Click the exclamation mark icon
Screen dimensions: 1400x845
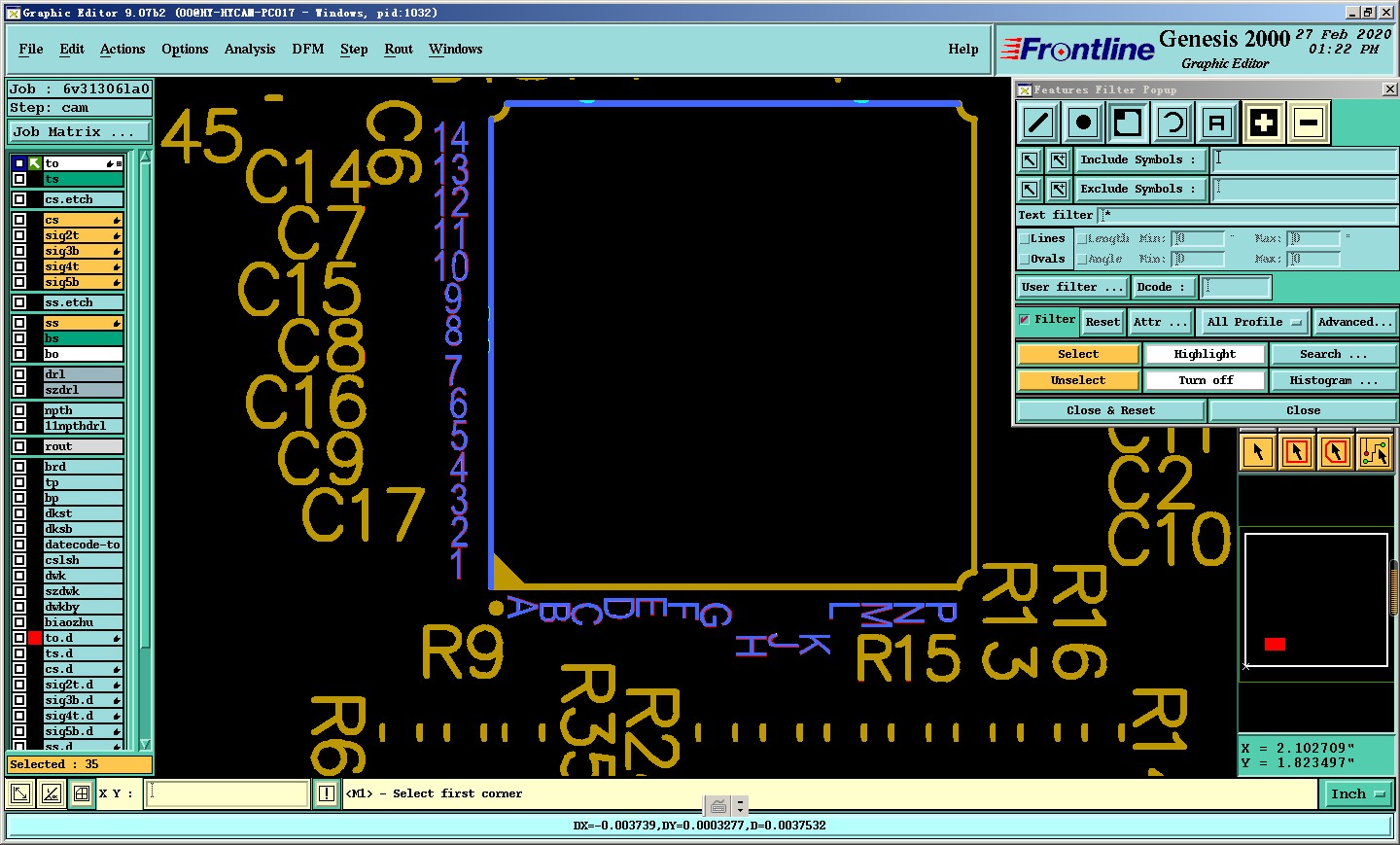point(327,793)
